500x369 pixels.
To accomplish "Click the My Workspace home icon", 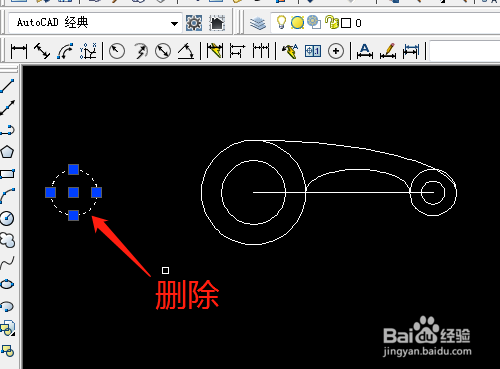I will point(217,23).
